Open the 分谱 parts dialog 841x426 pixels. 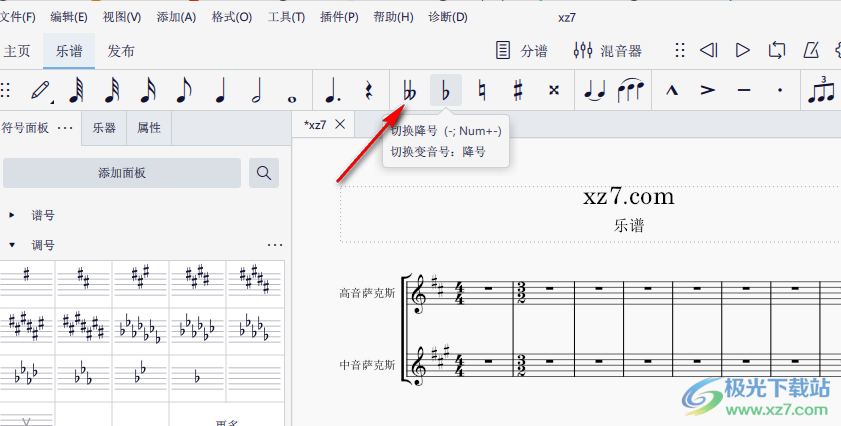pos(521,51)
